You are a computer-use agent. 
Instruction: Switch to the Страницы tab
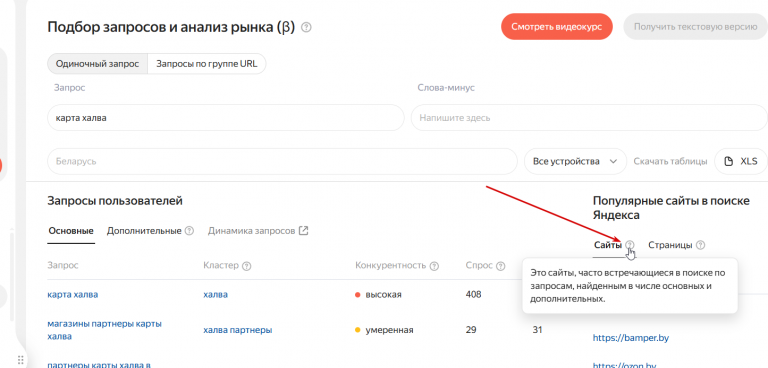coord(670,245)
